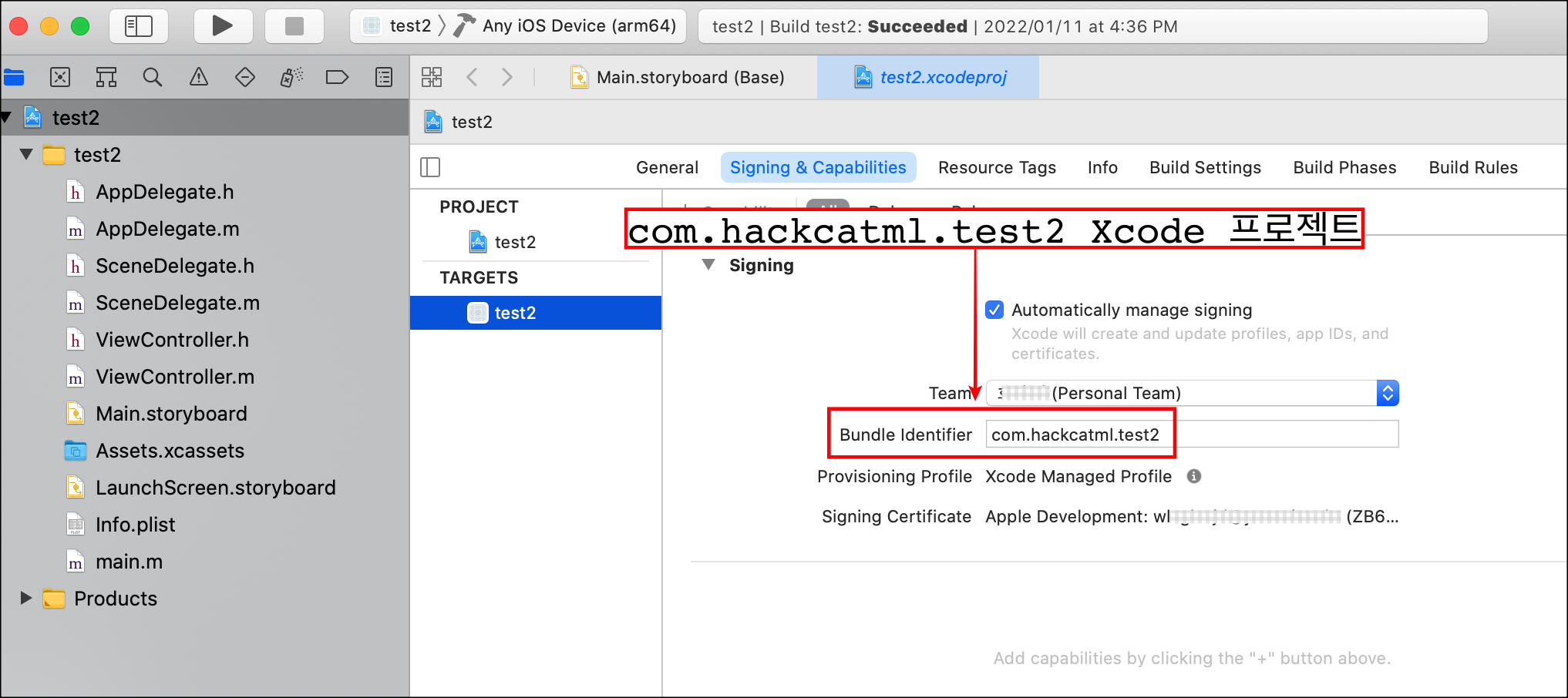Switch to Resource Tags tab

[997, 167]
